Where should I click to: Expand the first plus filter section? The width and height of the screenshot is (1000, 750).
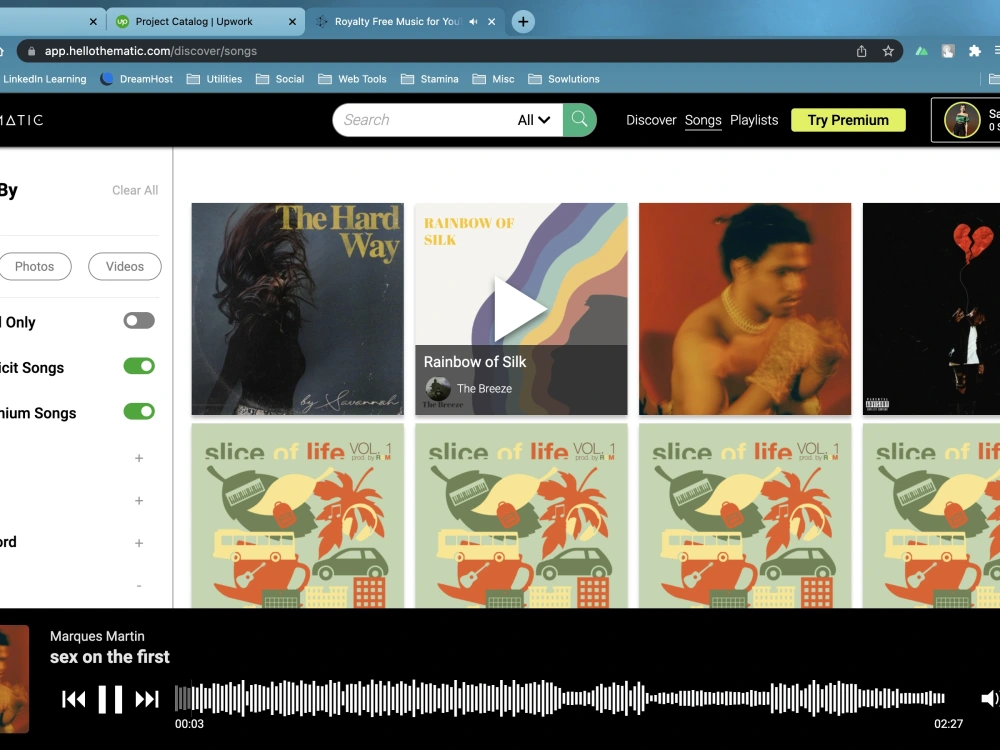click(x=139, y=458)
